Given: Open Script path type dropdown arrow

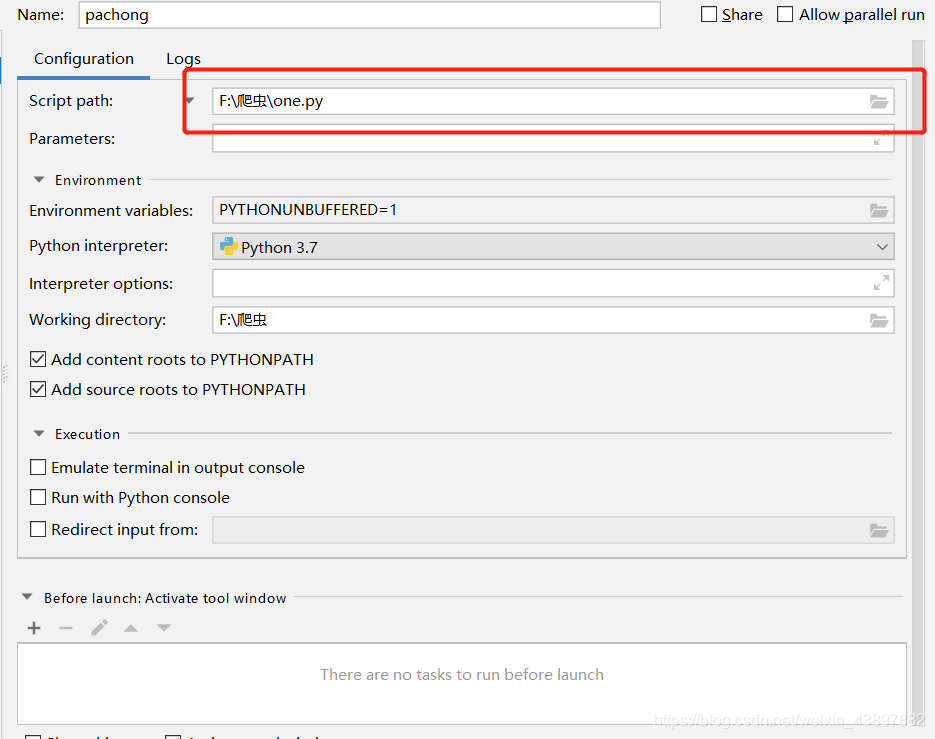Looking at the screenshot, I should click(190, 100).
